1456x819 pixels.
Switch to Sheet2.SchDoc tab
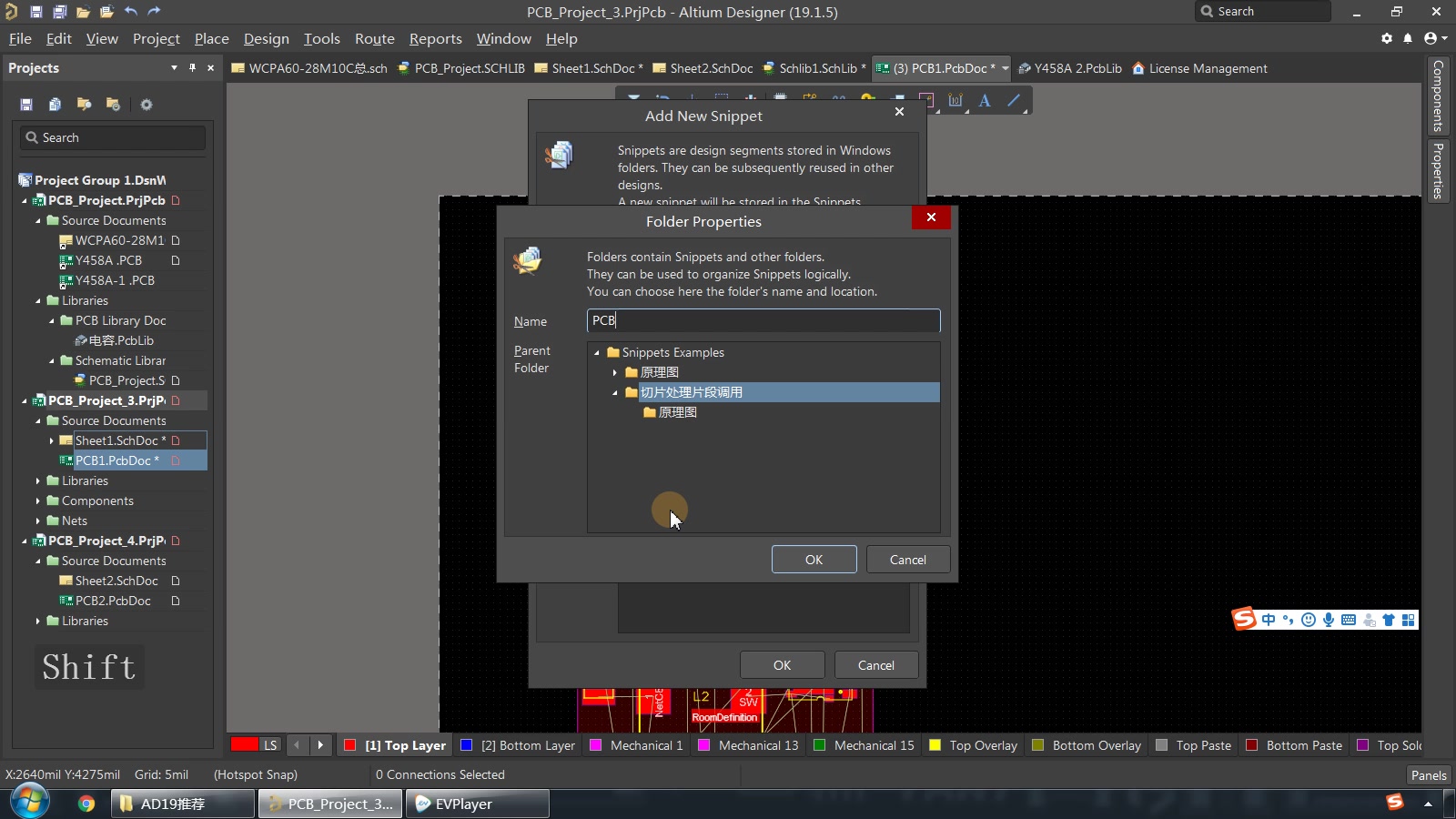703,68
